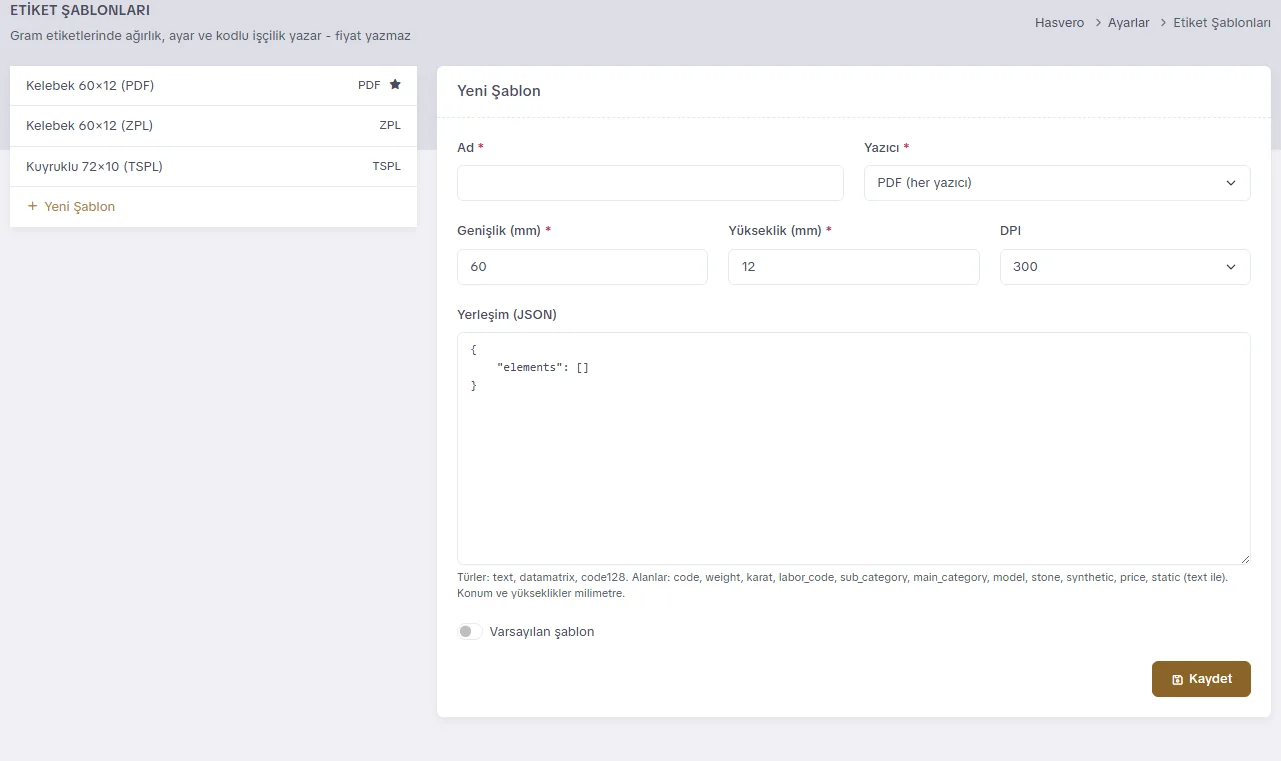Click the hint text starting with Türler
This screenshot has width=1281, height=761.
842,585
